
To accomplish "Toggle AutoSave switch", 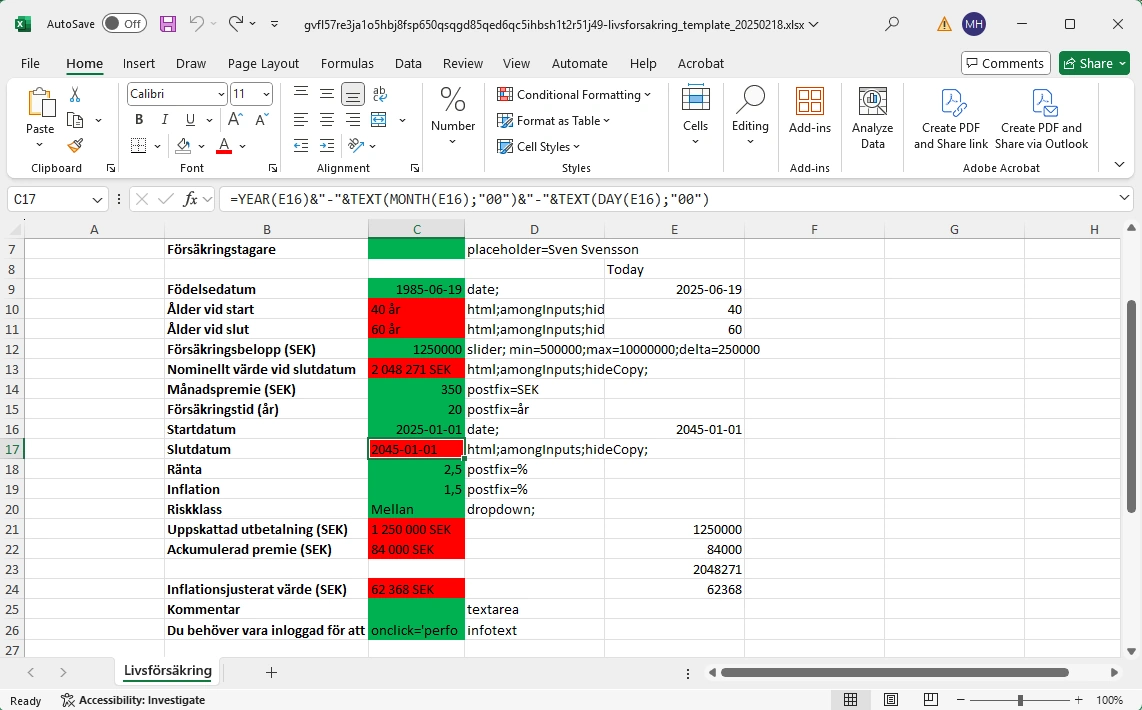I will [x=124, y=24].
